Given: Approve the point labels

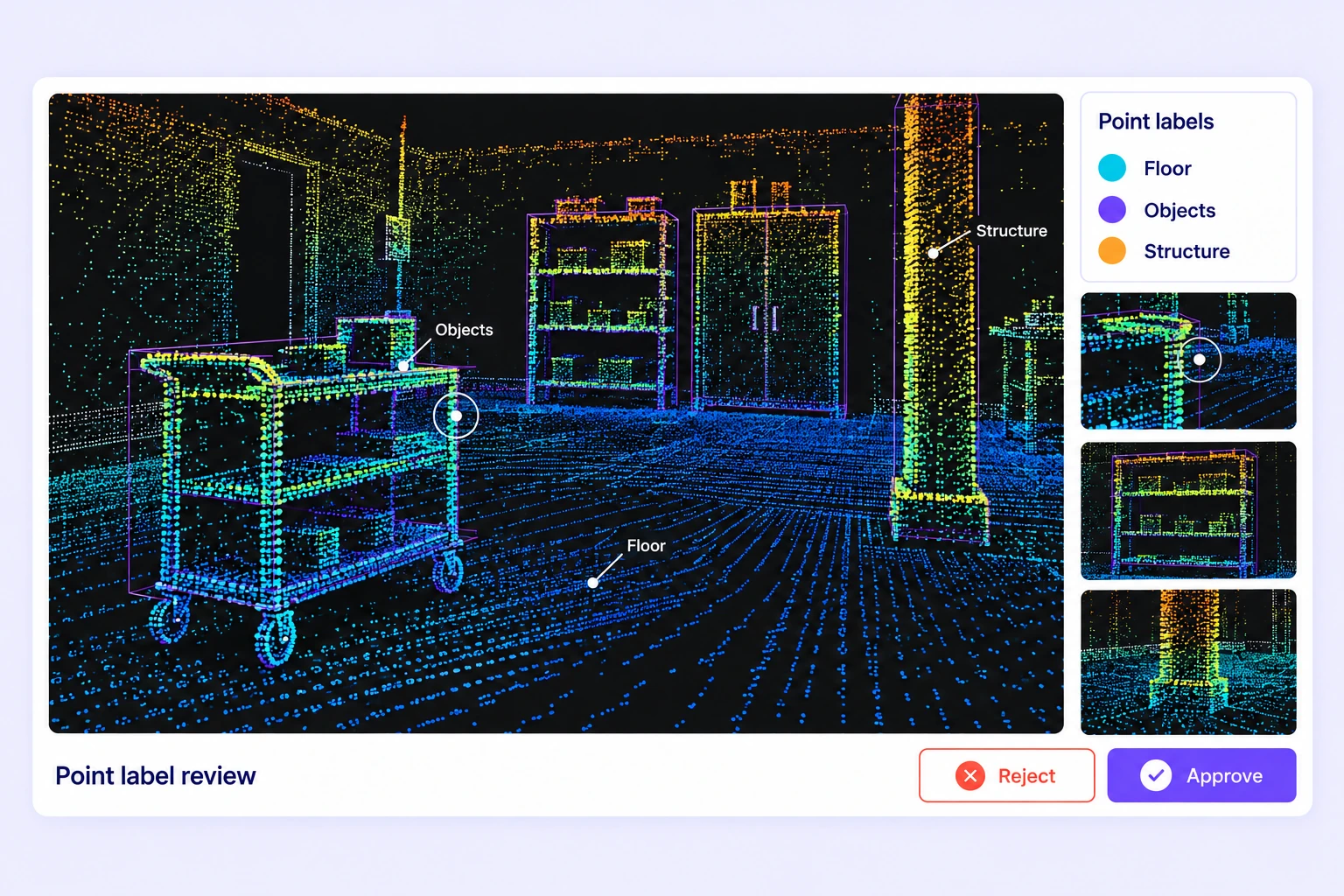Looking at the screenshot, I should click(x=1201, y=775).
